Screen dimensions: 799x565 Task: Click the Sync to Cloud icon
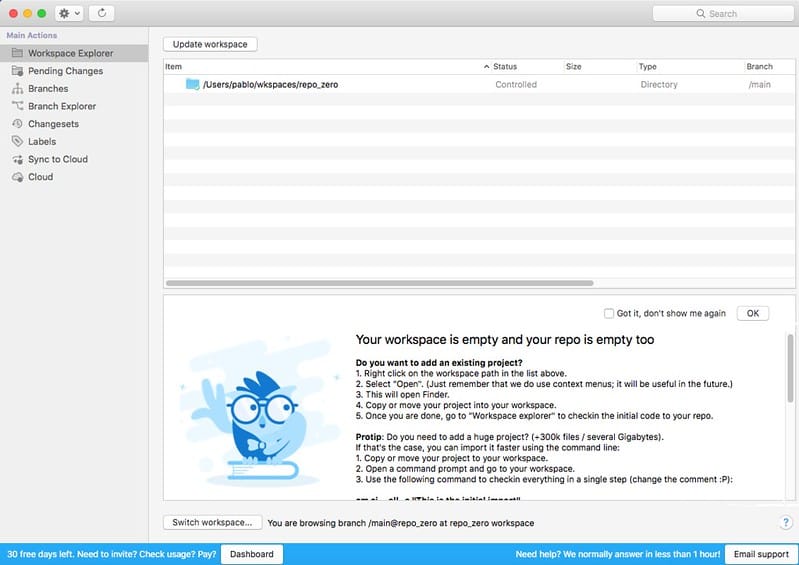17,159
